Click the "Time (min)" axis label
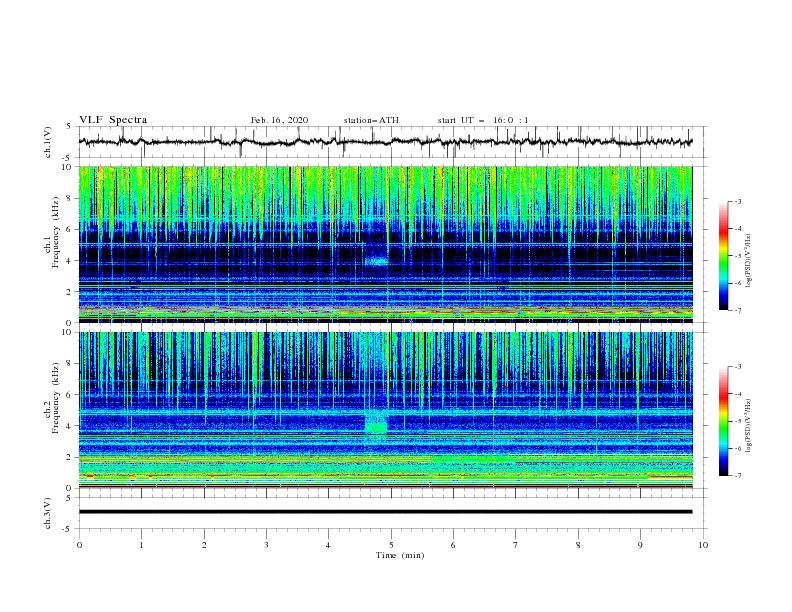 pos(400,555)
